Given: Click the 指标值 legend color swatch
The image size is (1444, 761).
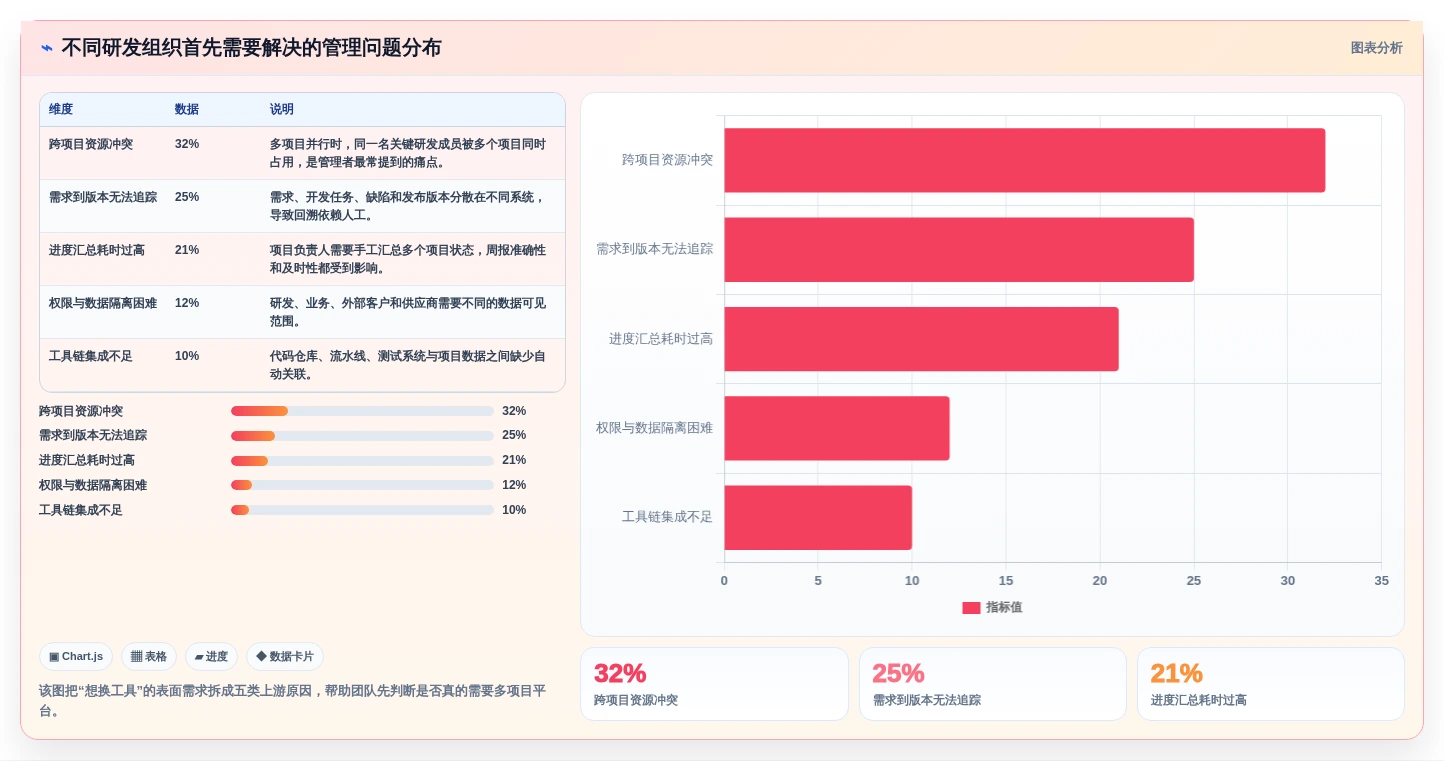Looking at the screenshot, I should [x=971, y=608].
